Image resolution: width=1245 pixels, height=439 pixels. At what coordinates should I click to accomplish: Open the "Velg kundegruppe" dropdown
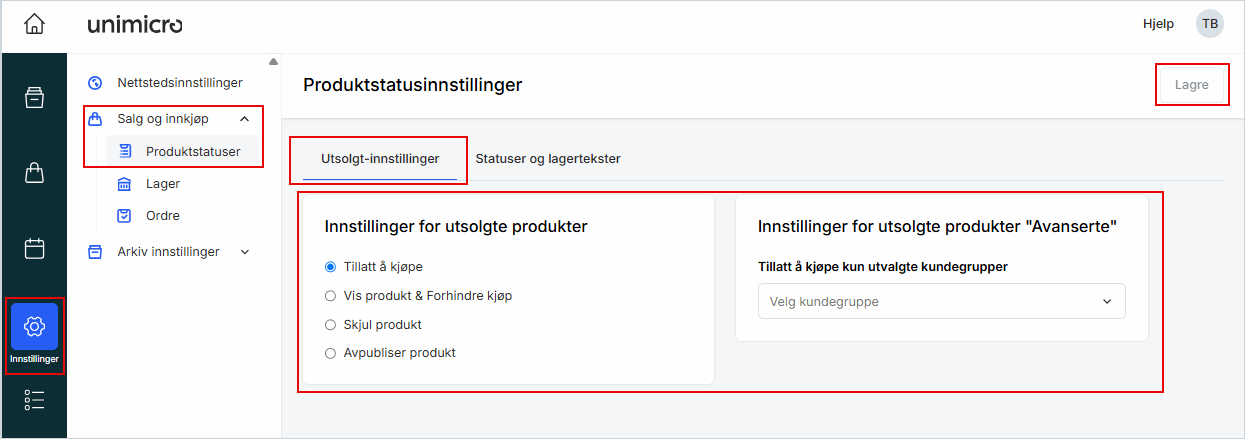[x=941, y=301]
